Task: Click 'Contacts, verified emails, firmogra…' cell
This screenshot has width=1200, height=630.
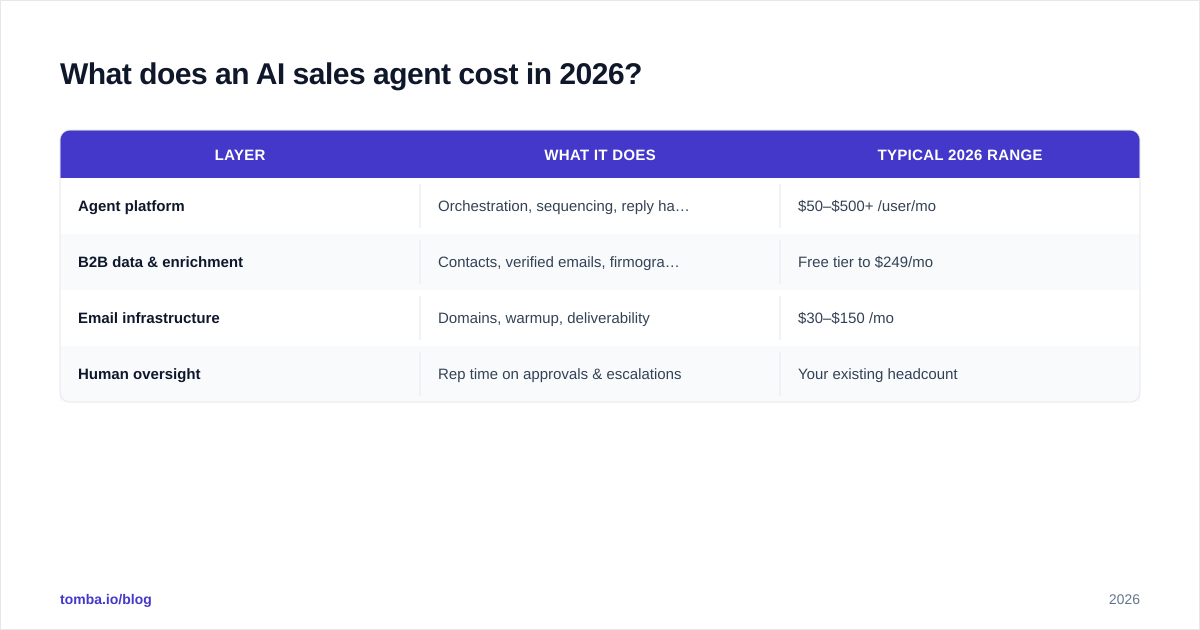Action: [600, 262]
